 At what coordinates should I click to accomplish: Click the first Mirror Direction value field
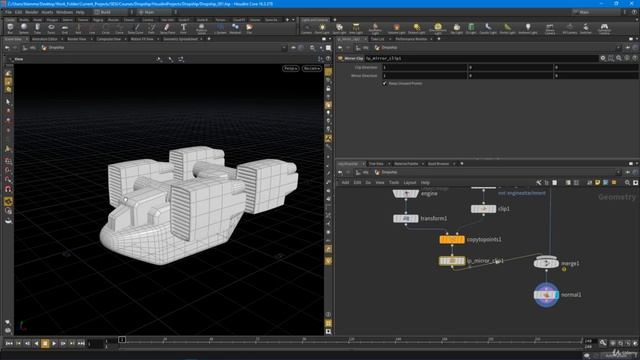424,76
